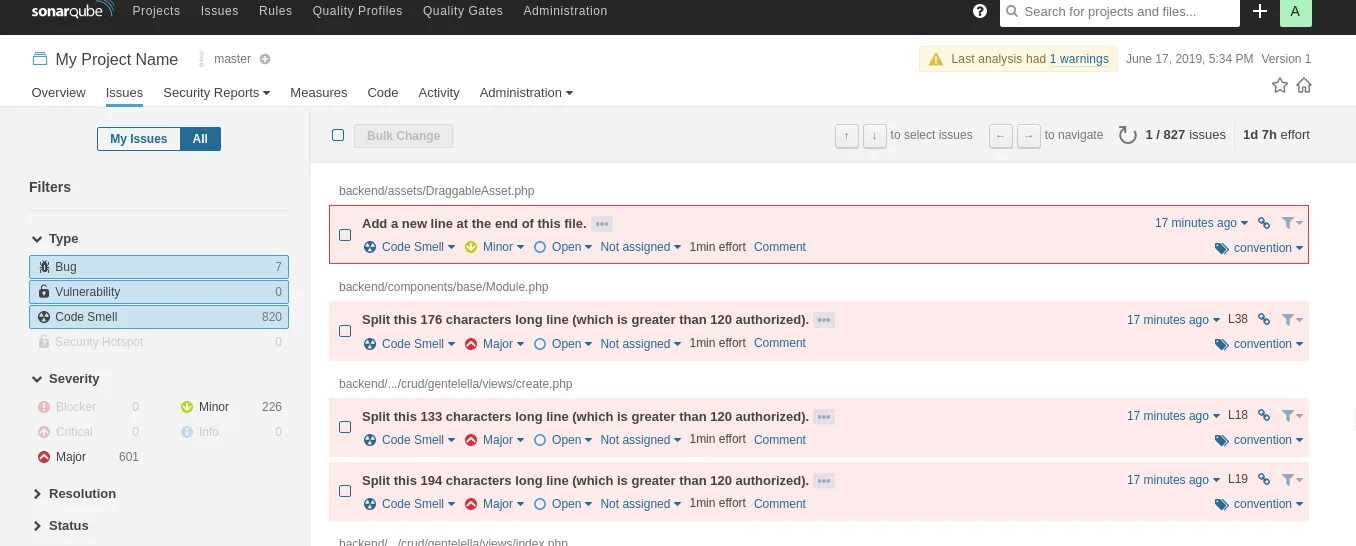The height and width of the screenshot is (546, 1356).
Task: Go to the Measures tab
Action: point(319,93)
